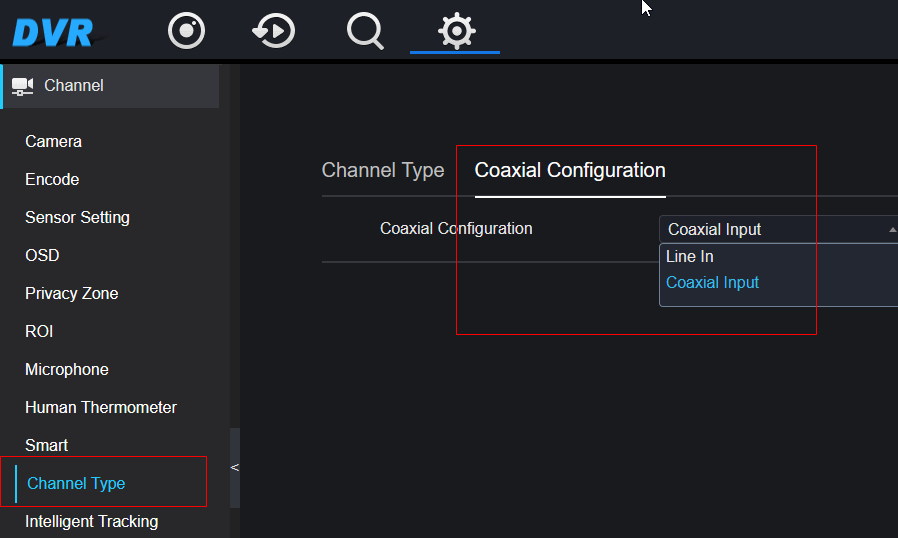Open the Camera menu item
The height and width of the screenshot is (538, 898).
(53, 142)
